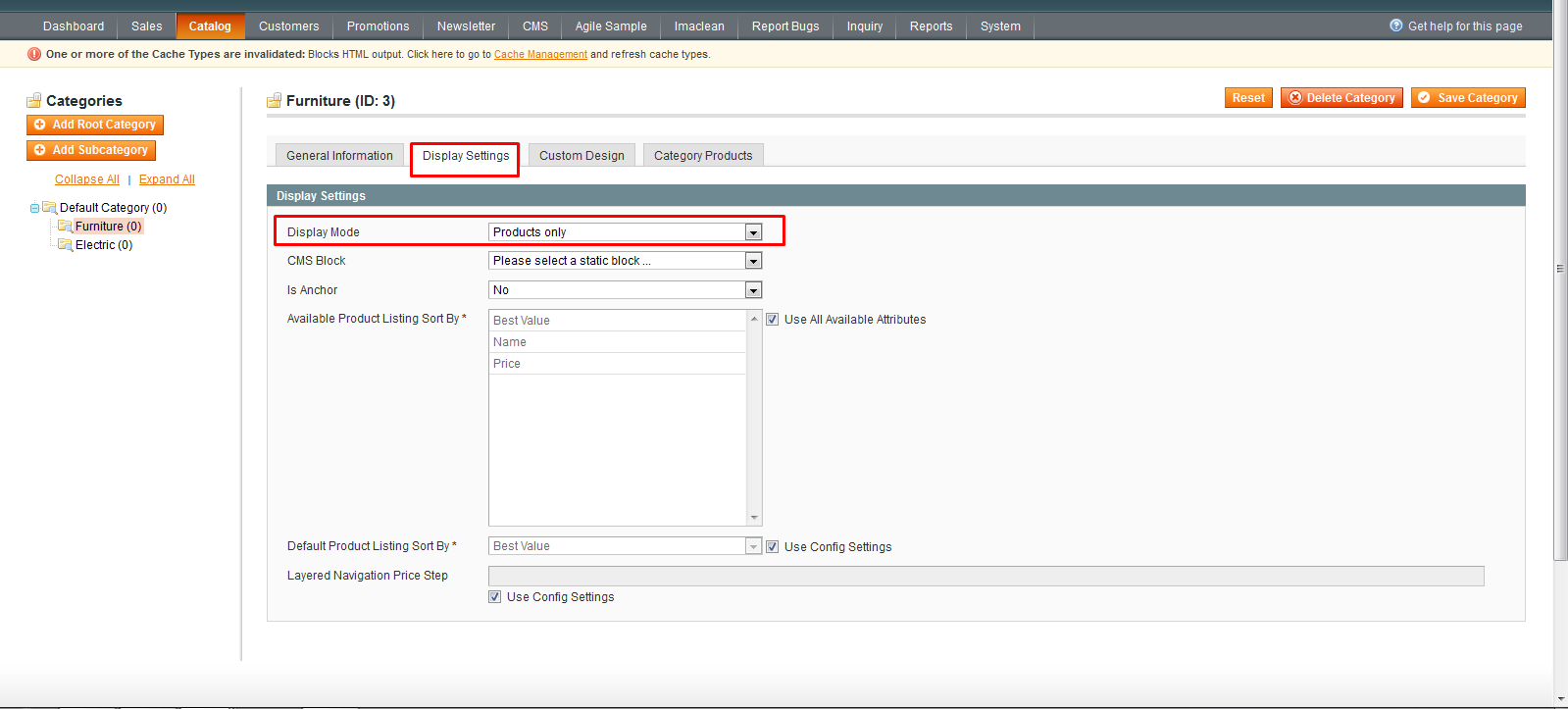Open the Agile Sample menu
Viewport: 1568px width, 709px height.
click(611, 26)
